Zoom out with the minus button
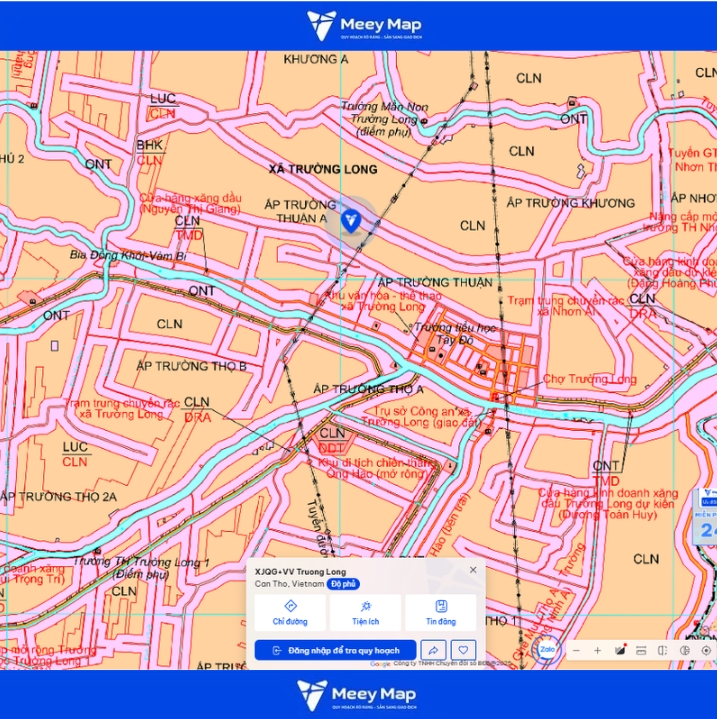This screenshot has height=719, width=717. 577,651
